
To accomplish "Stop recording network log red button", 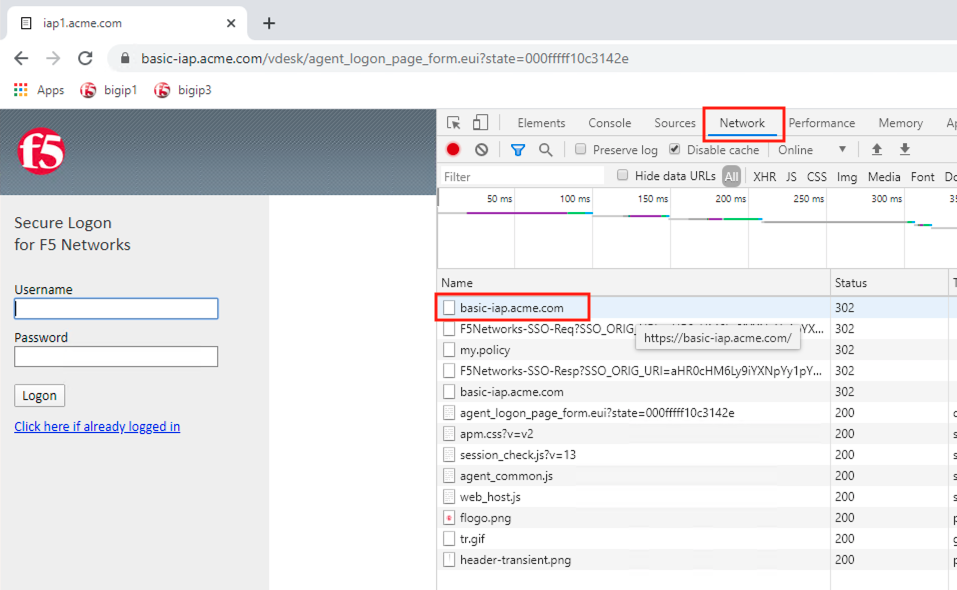I will (453, 149).
